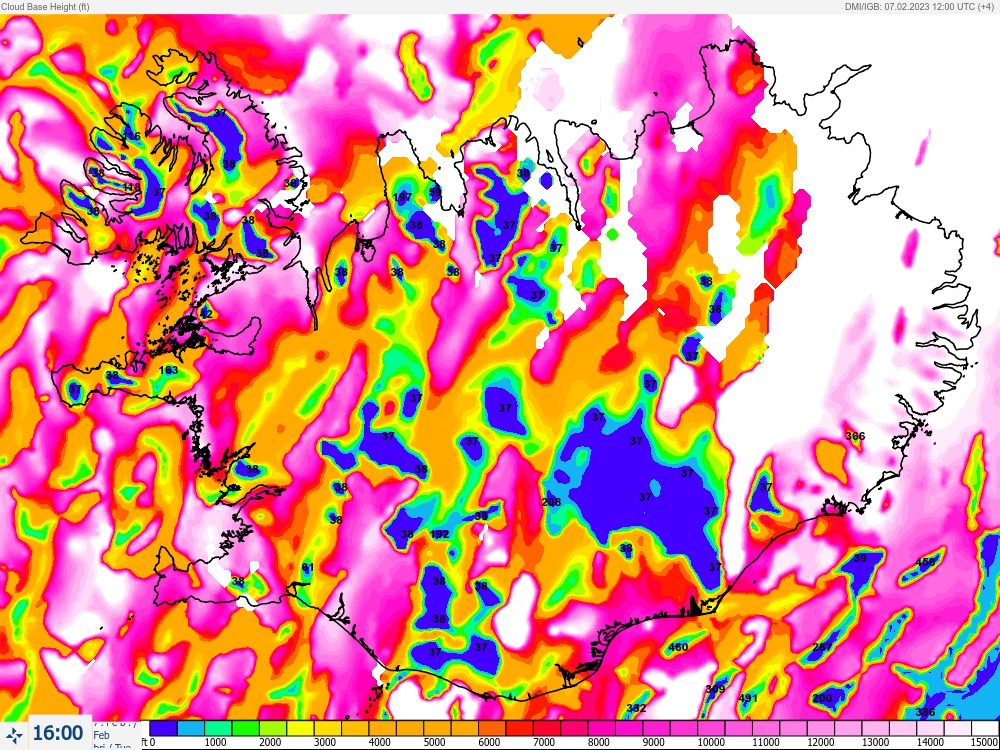Click the 192 value on the map

tap(440, 534)
